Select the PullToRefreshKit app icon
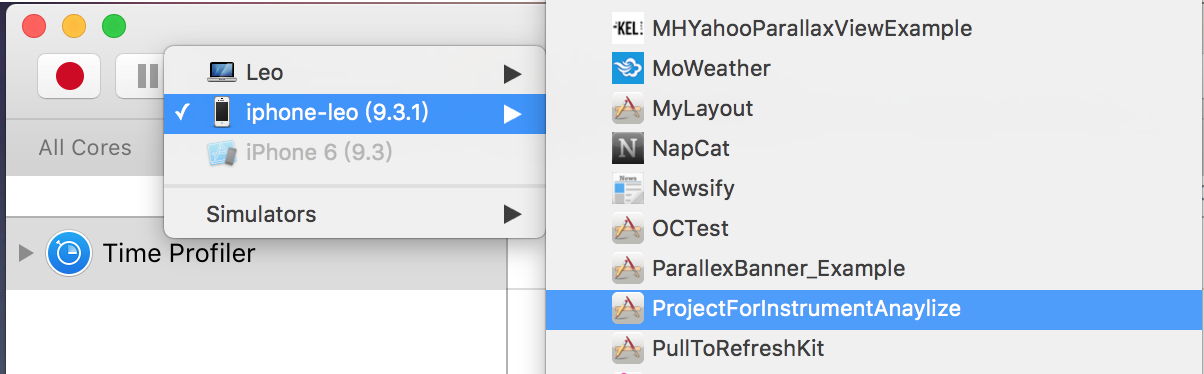Viewport: 1204px width, 374px height. click(627, 349)
